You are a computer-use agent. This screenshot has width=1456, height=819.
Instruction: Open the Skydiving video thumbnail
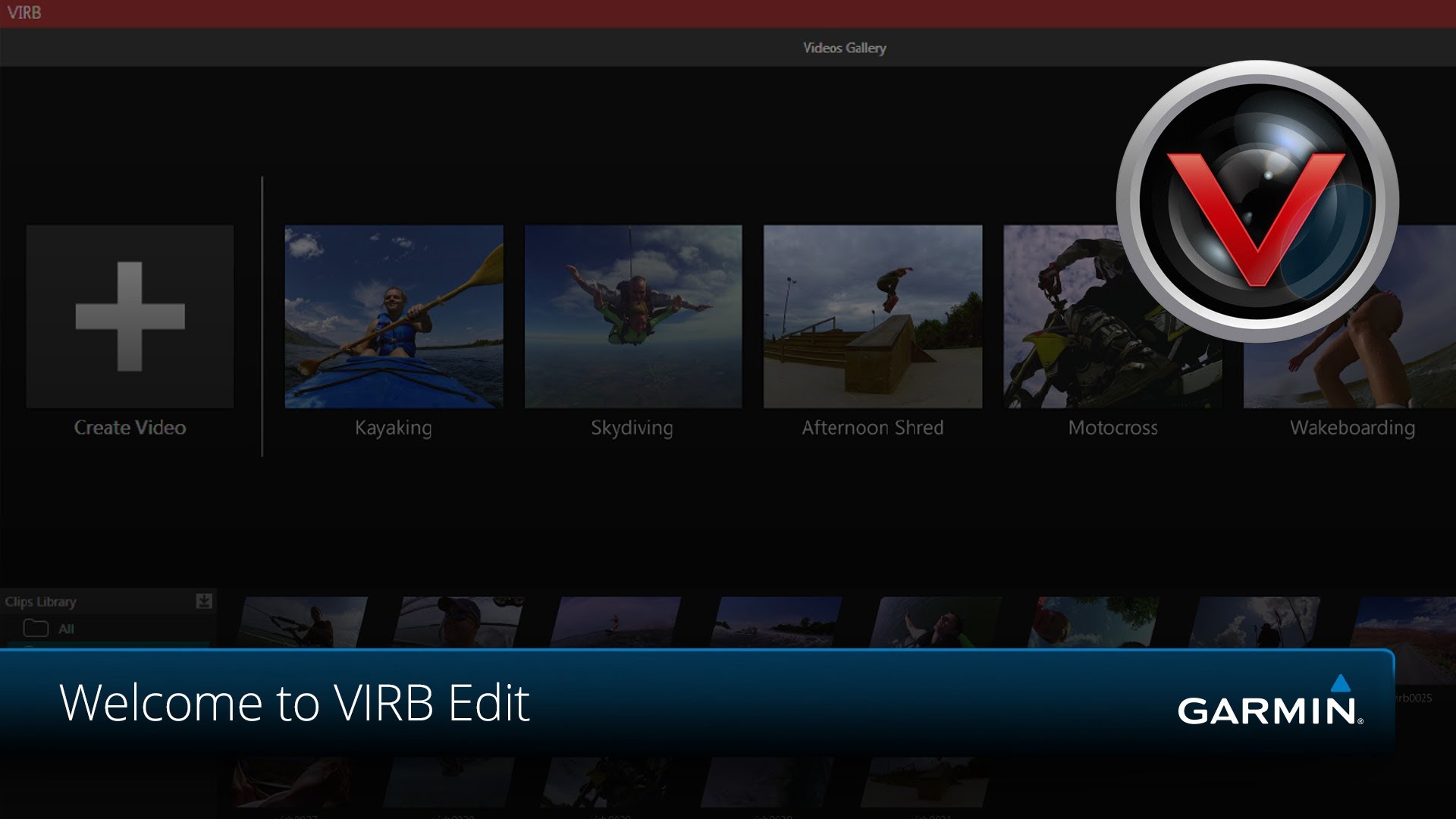633,316
